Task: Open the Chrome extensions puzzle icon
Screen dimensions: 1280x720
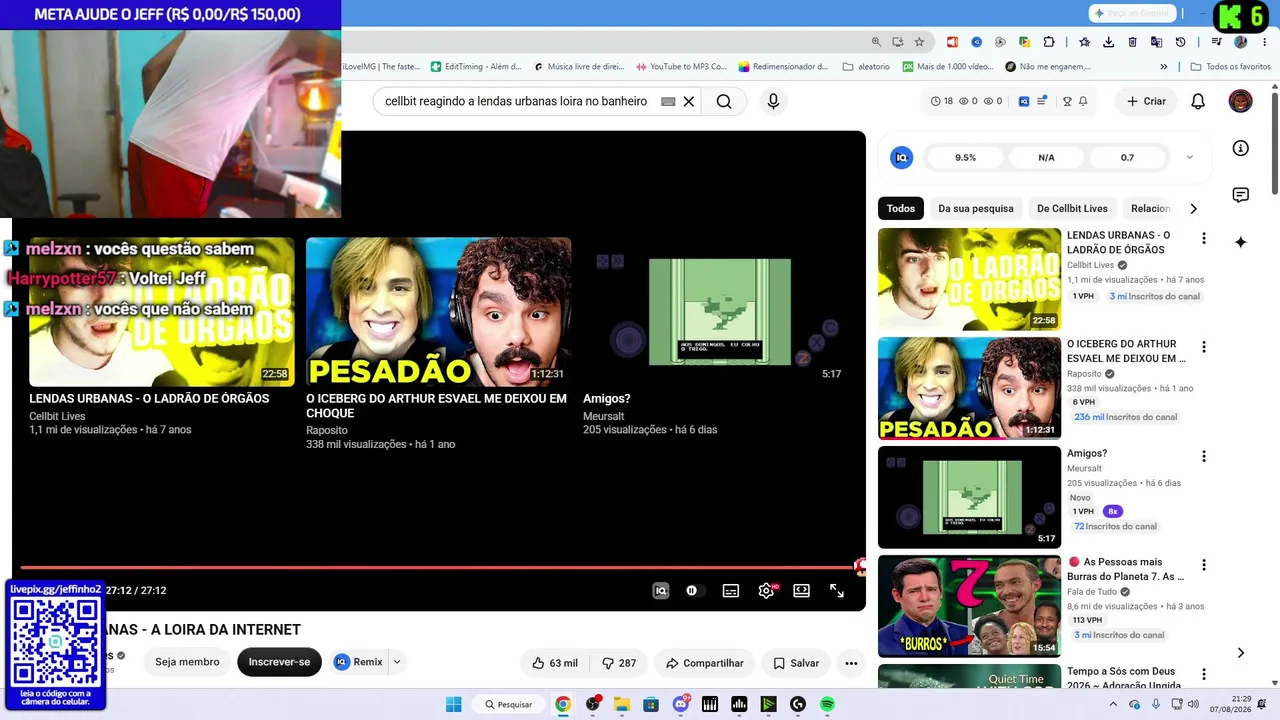Action: point(1049,42)
